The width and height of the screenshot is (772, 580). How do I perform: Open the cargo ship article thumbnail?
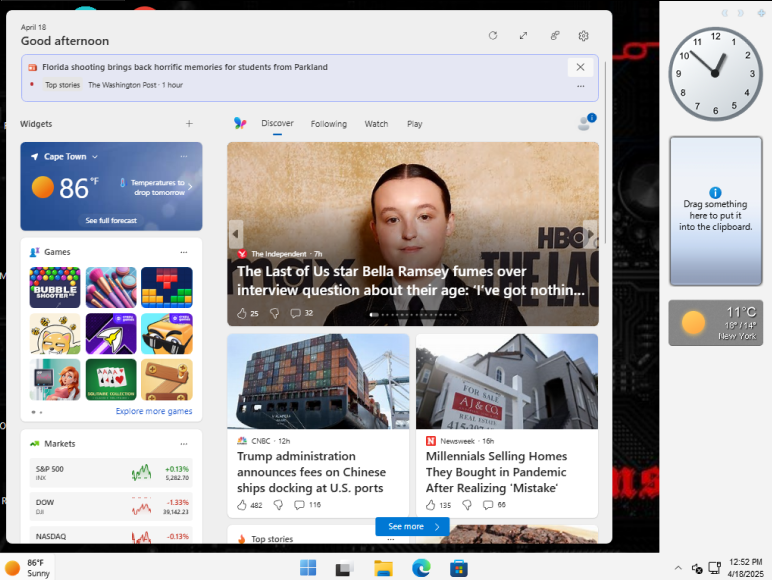coord(318,381)
